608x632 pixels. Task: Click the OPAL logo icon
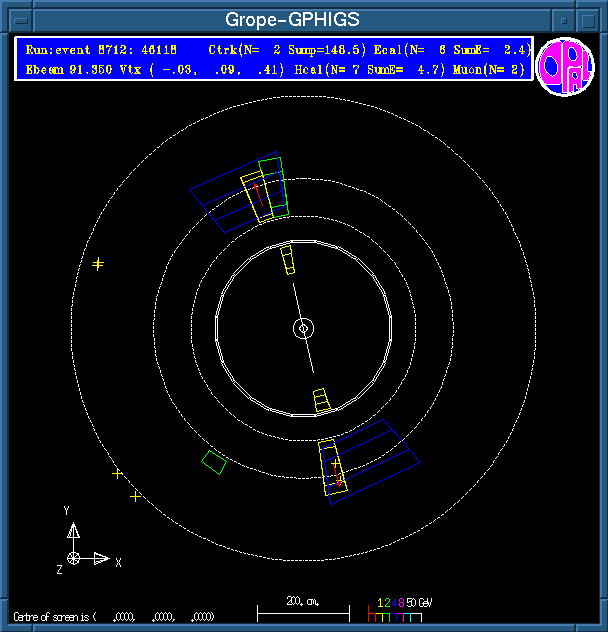coord(565,67)
